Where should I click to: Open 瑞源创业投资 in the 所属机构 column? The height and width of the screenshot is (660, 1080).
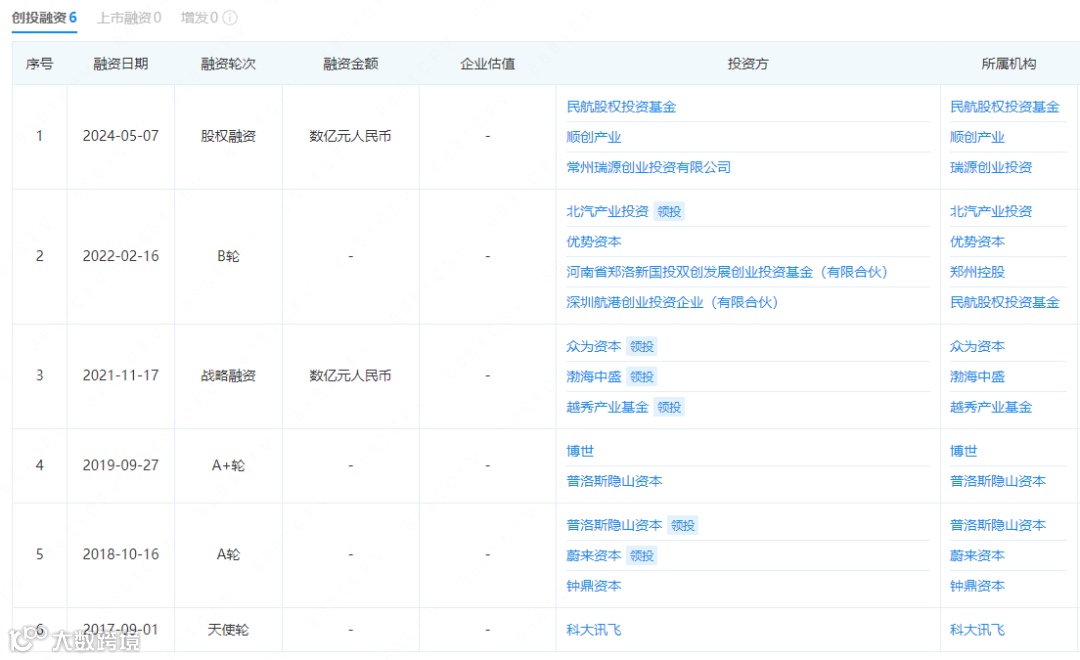pos(990,167)
